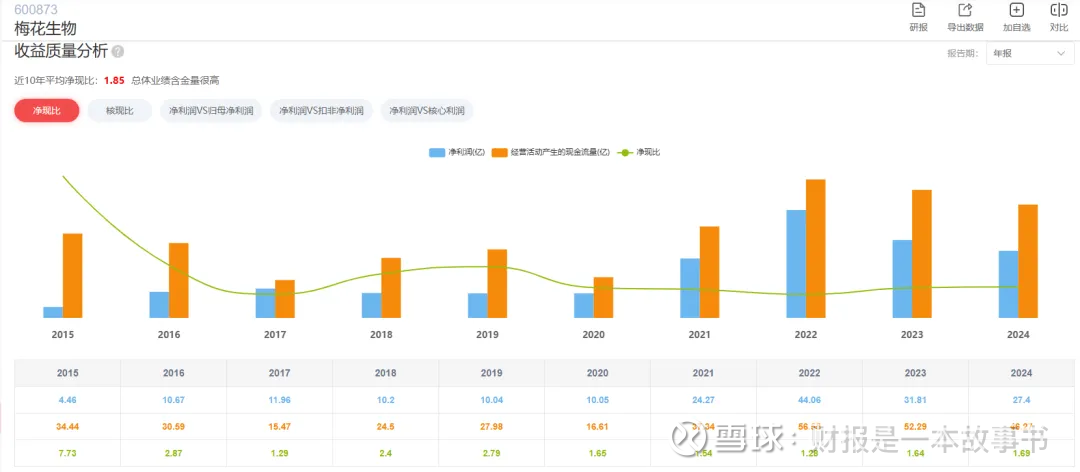The image size is (1080, 472).
Task: Click the 1.85 average ratio value
Action: [x=114, y=81]
